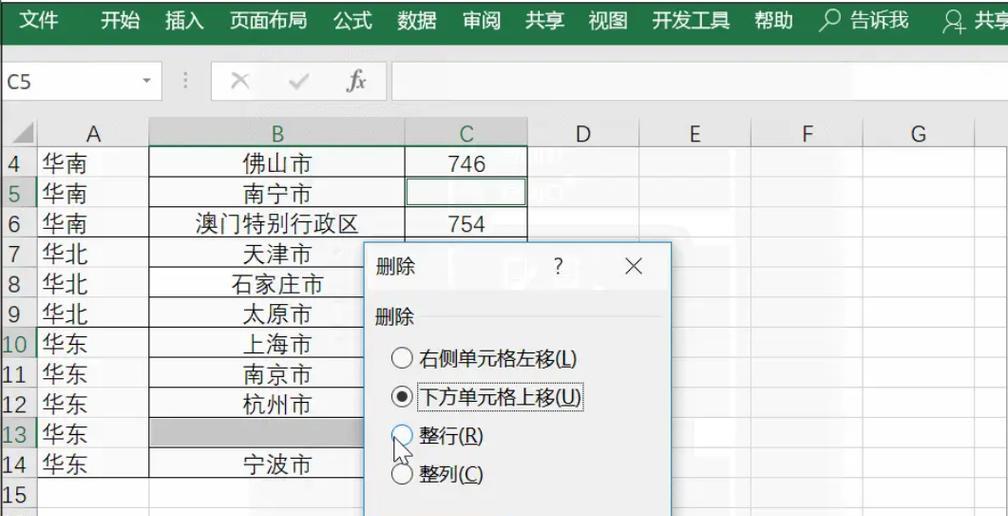
Task: Click cell containing 天津市
Action: 257,254
